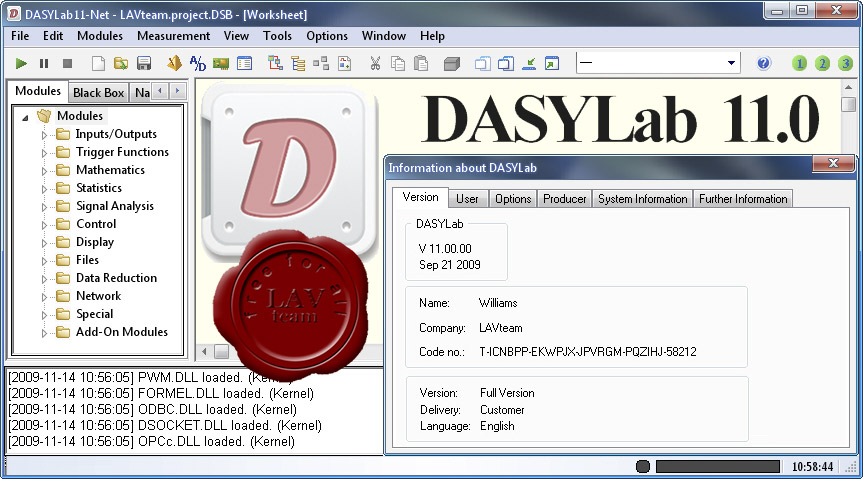The height and width of the screenshot is (479, 863).
Task: Expand the Statistics folder
Action: tap(44, 189)
